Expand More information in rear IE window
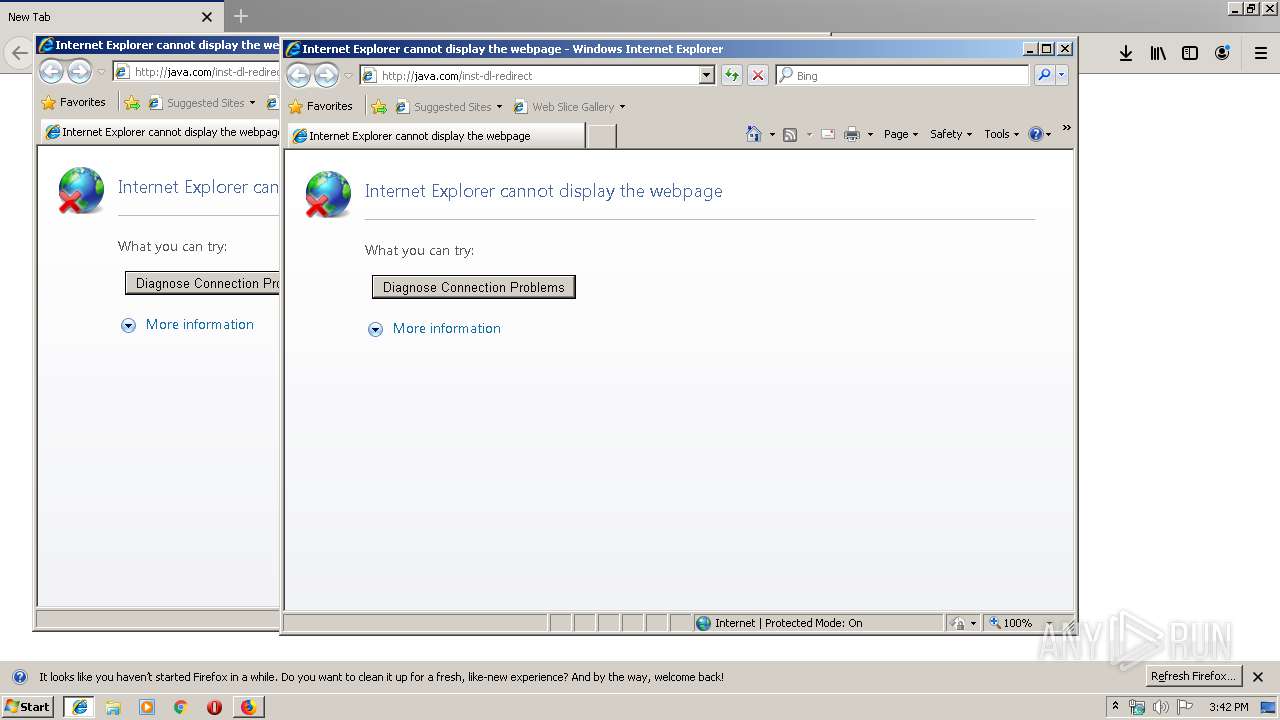The image size is (1280, 720). [x=188, y=324]
